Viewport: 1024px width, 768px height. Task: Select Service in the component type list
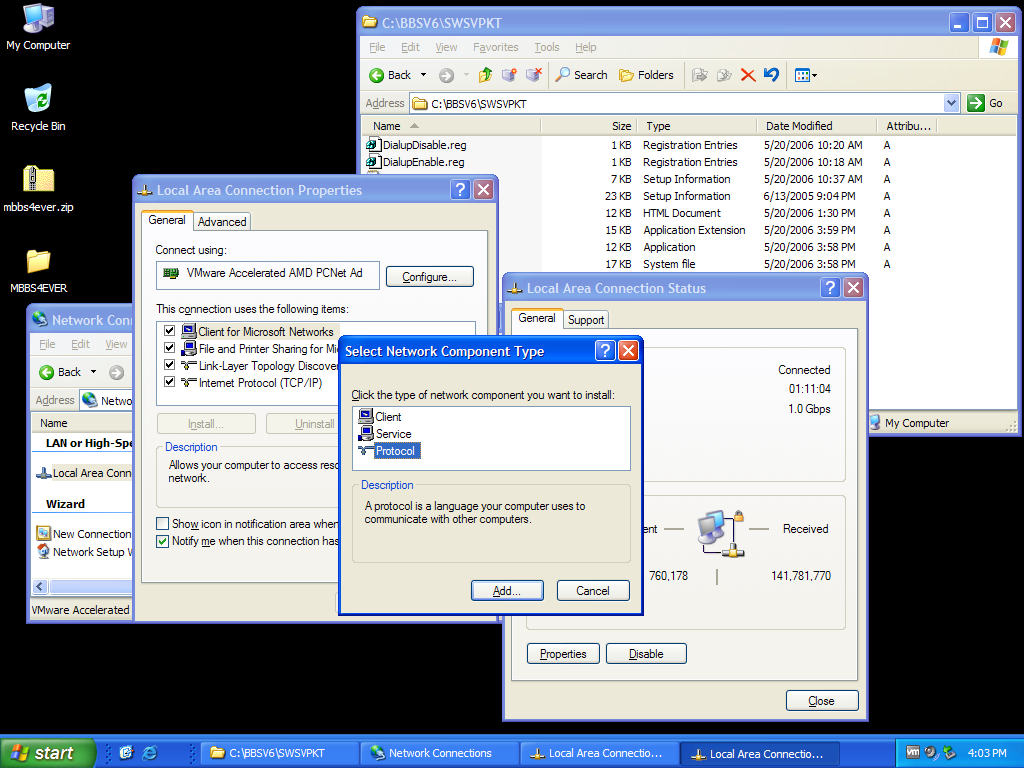[393, 434]
